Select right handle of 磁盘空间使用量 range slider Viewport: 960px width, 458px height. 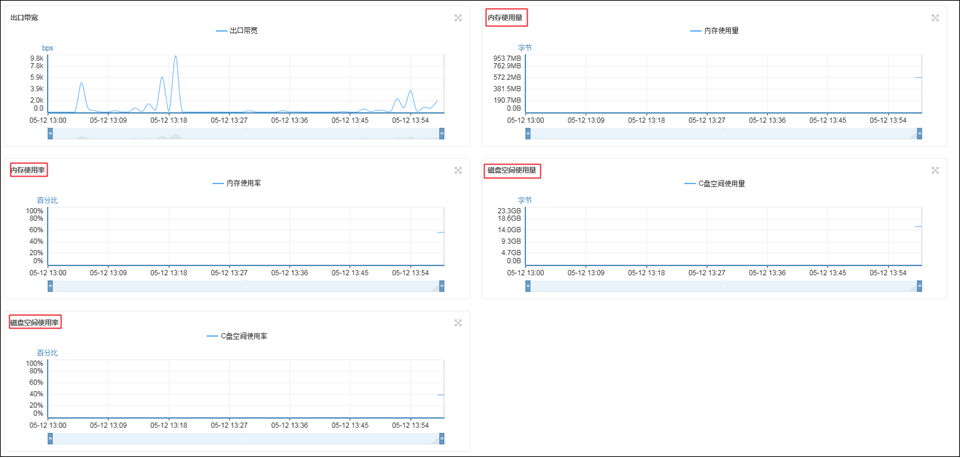[x=919, y=286]
